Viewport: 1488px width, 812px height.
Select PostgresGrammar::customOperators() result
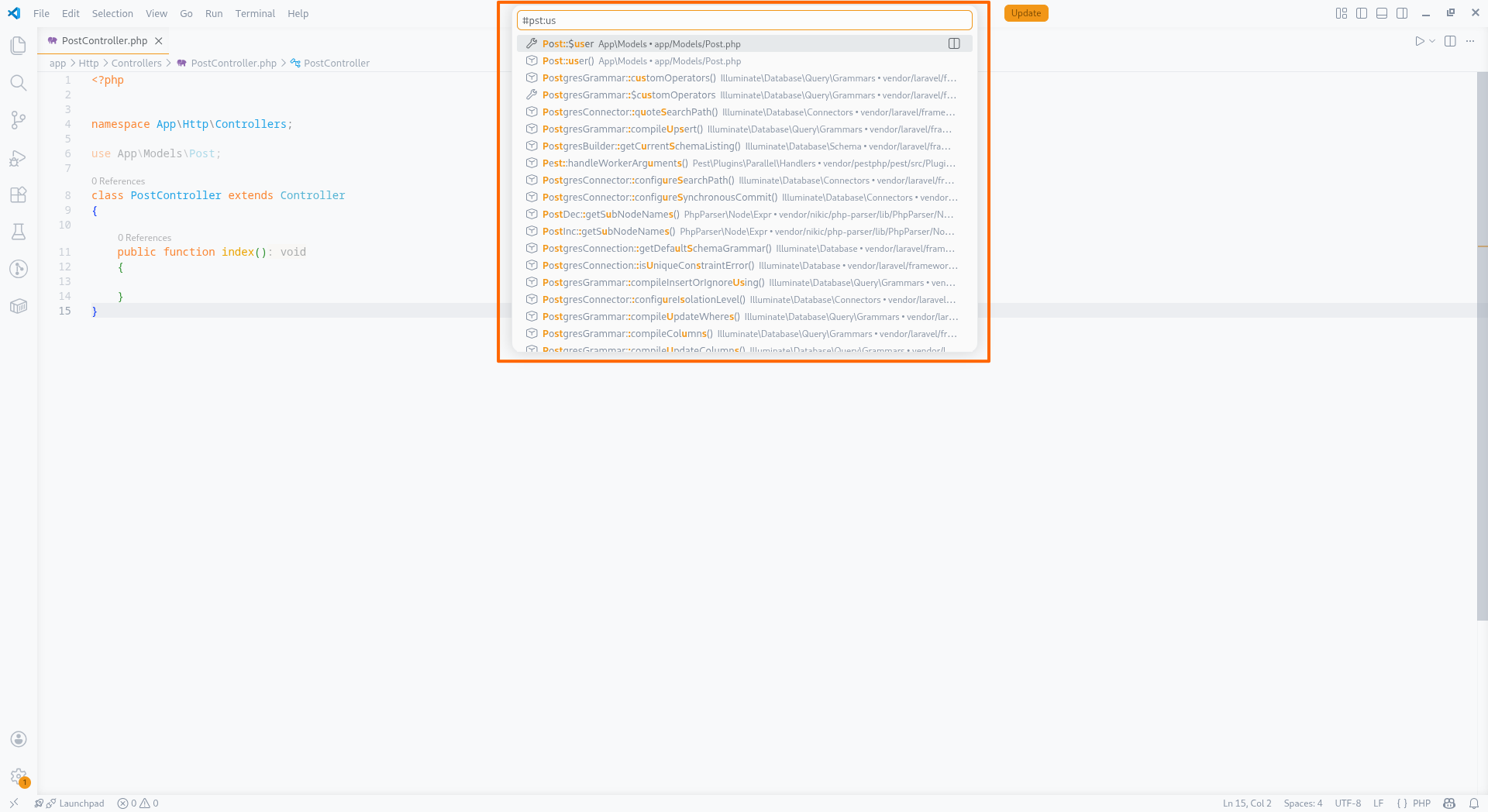pyautogui.click(x=744, y=78)
